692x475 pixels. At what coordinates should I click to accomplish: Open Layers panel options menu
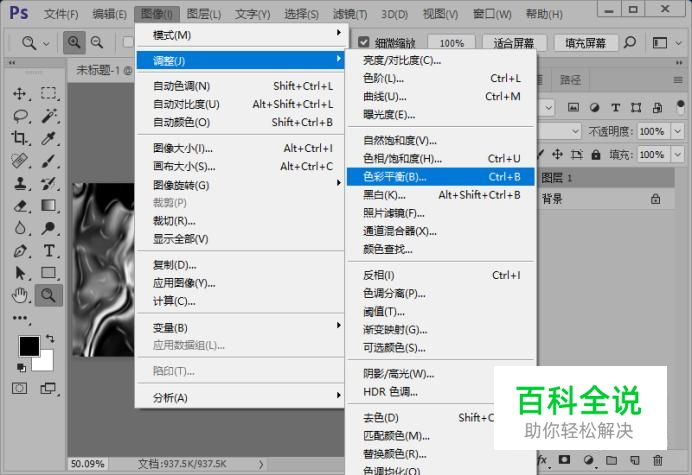point(678,80)
